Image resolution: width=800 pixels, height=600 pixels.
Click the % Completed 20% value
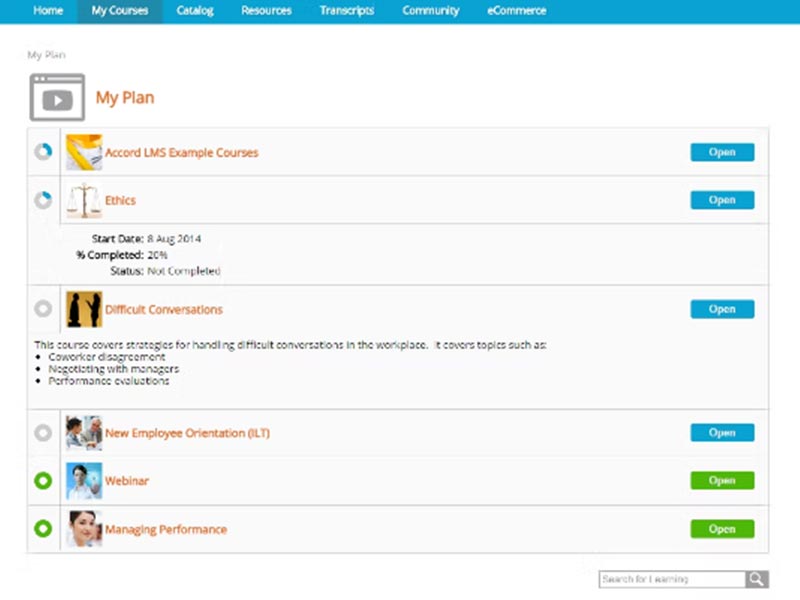tap(157, 255)
